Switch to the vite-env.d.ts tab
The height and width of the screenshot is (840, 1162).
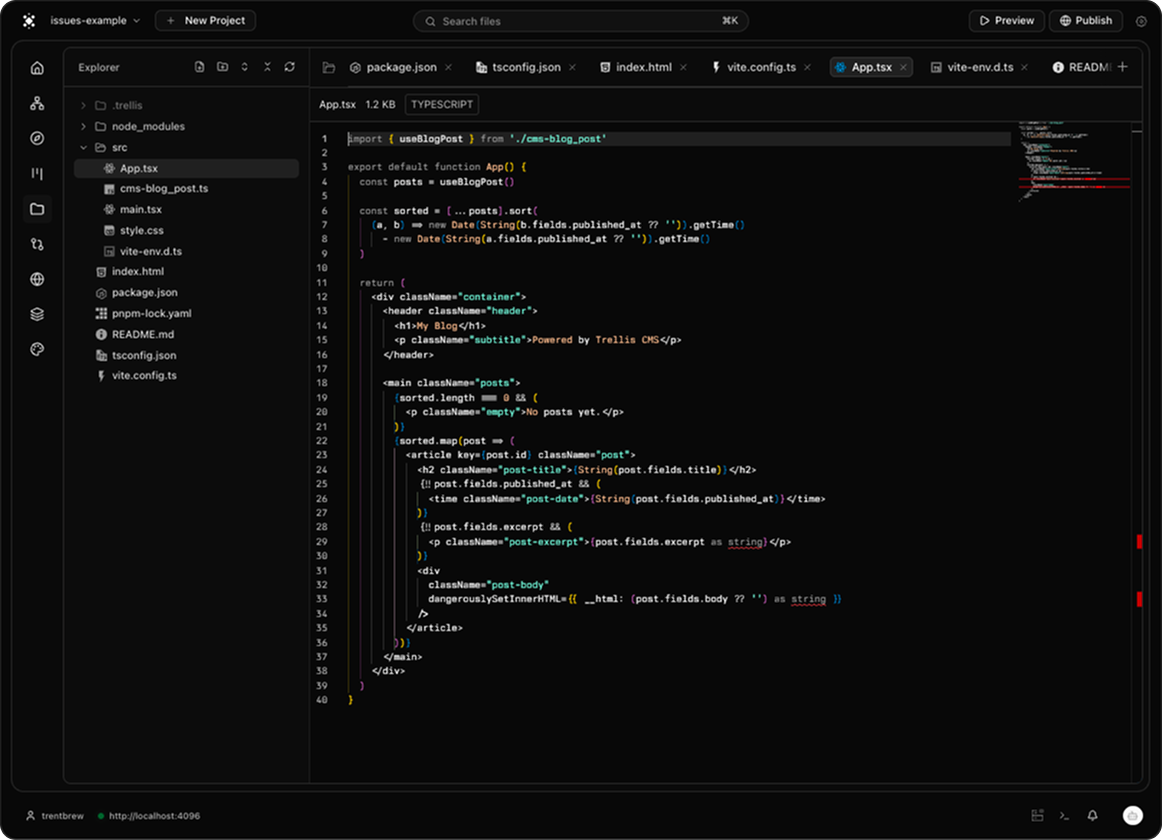point(979,67)
